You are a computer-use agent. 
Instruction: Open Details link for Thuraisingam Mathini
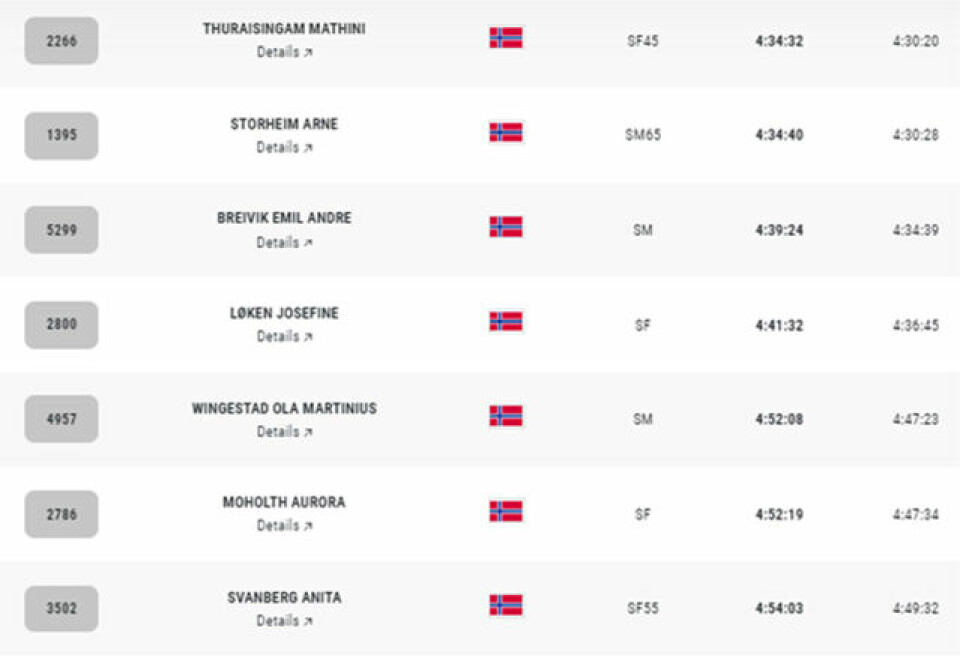[284, 52]
